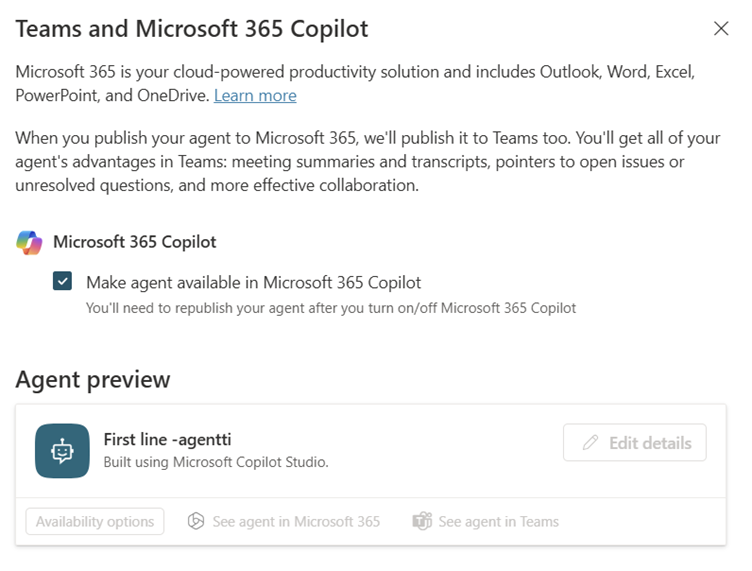Screen dimensions: 752x571
Task: Click the First line -agentti robot avatar
Action: 62,451
